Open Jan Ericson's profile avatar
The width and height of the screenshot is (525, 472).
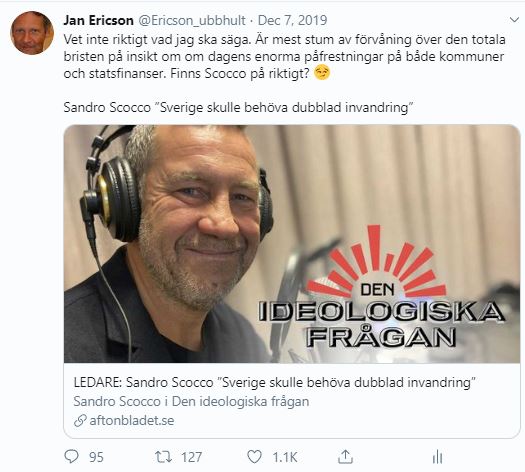click(32, 32)
